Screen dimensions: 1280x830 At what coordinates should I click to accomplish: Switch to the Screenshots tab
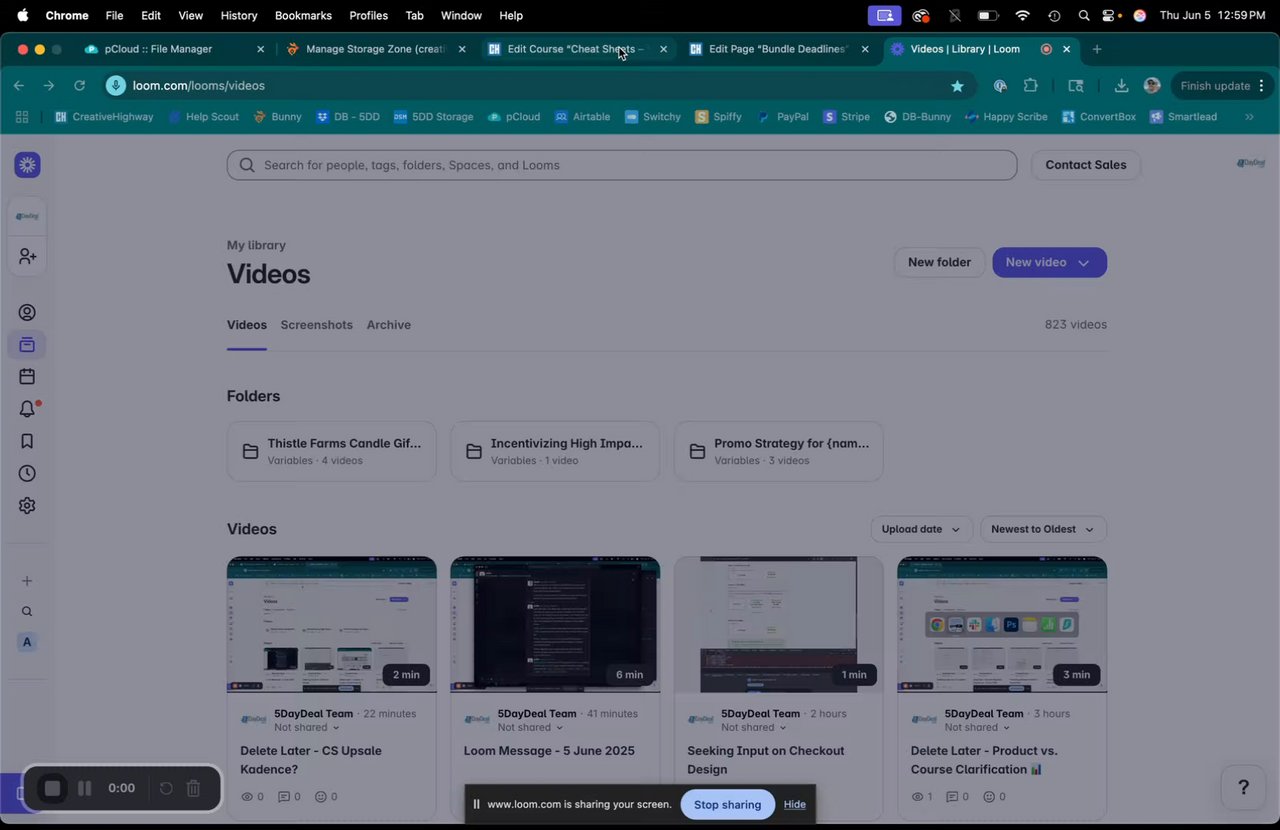tap(316, 325)
